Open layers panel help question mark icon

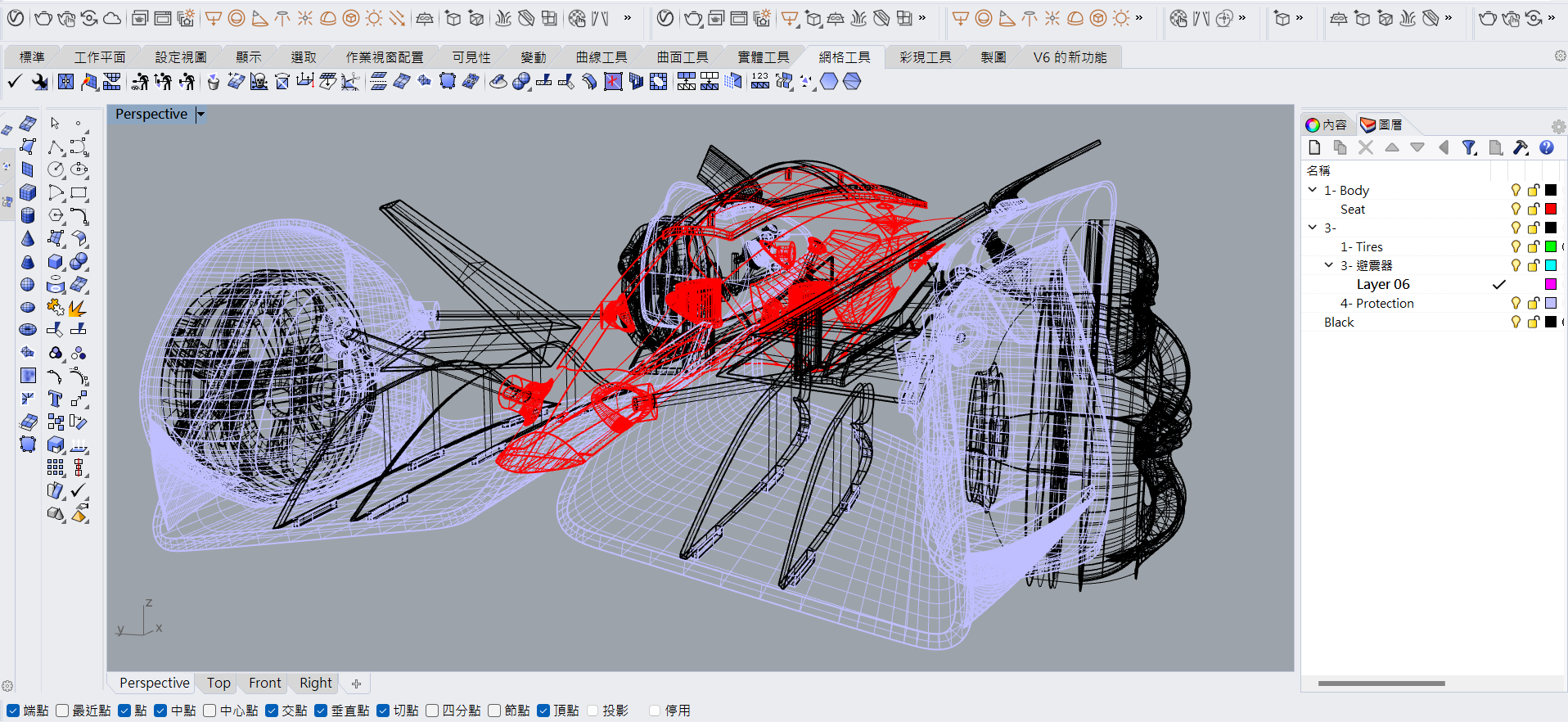point(1546,147)
